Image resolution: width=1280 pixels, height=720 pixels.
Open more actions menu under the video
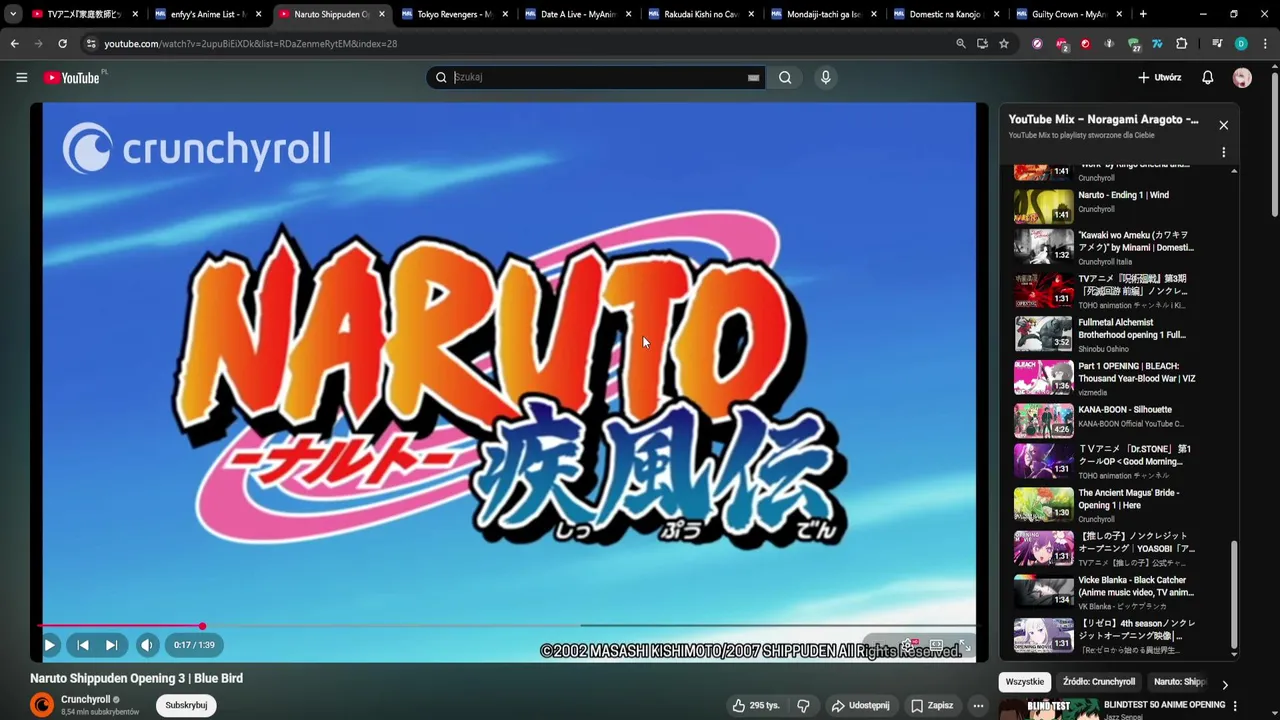(979, 705)
